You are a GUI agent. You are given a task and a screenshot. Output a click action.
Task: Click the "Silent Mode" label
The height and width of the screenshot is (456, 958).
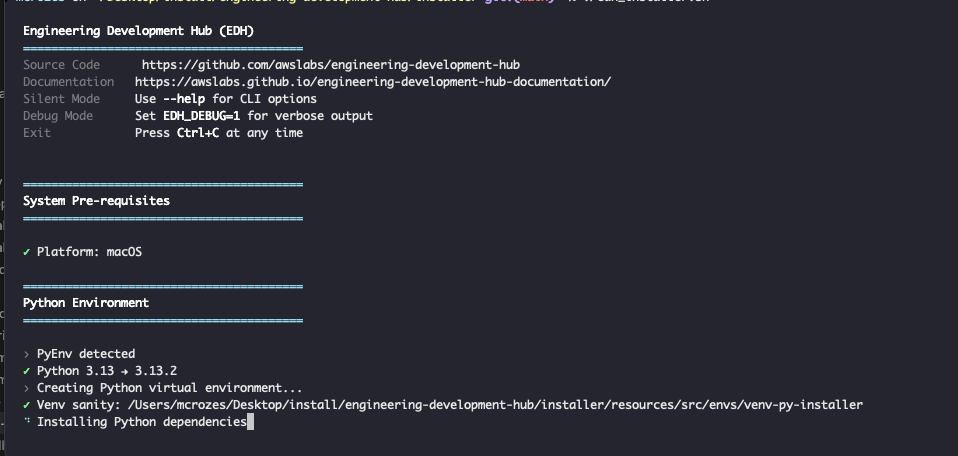point(61,99)
